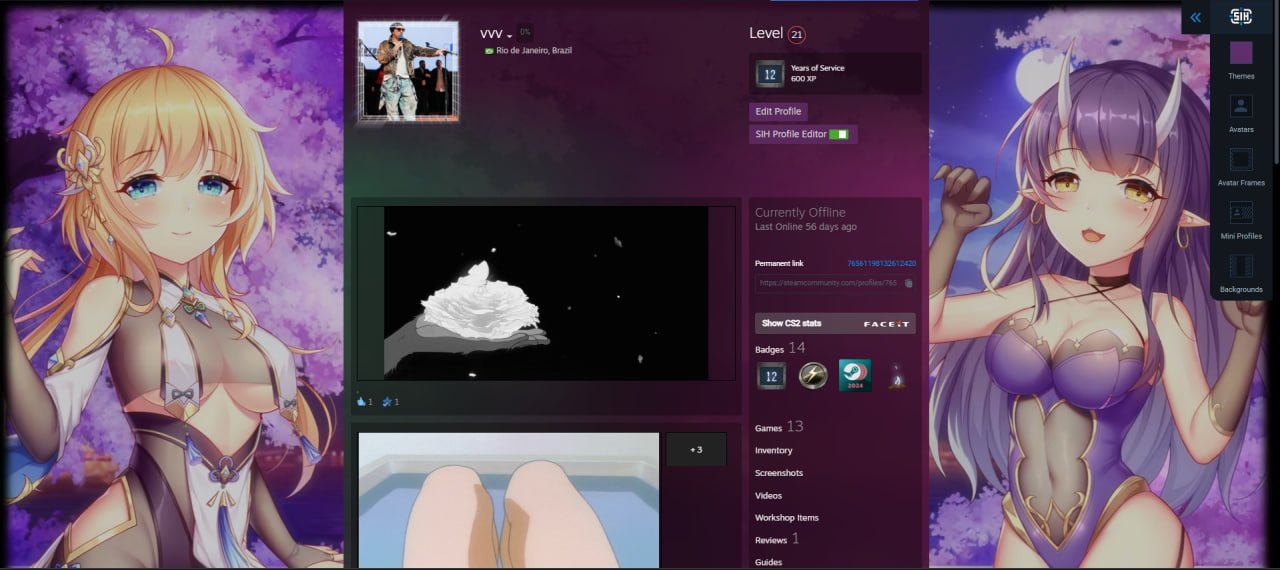
Task: Select the Steam 2024 badge icon
Action: 854,376
